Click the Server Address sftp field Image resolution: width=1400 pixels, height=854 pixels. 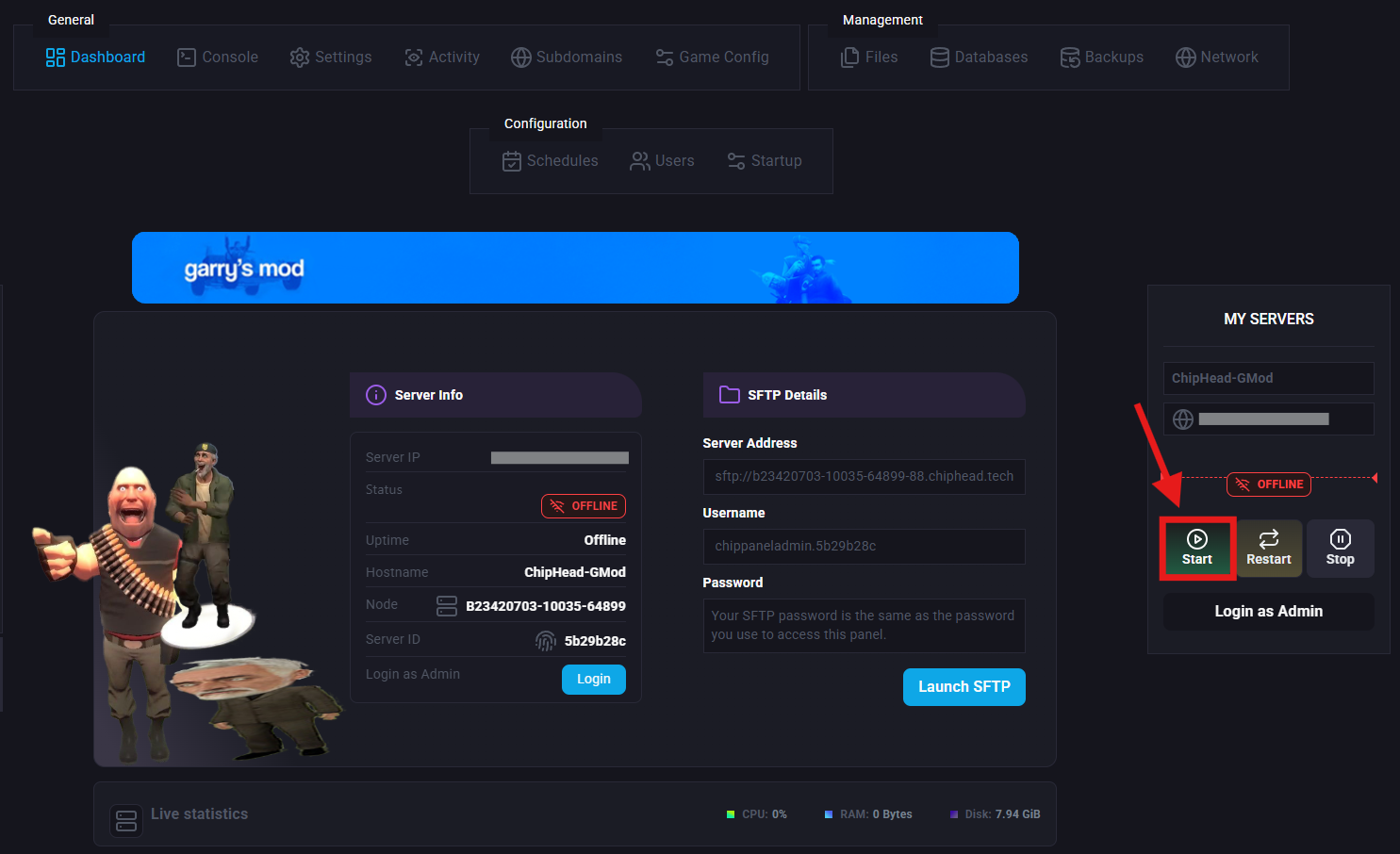point(864,477)
